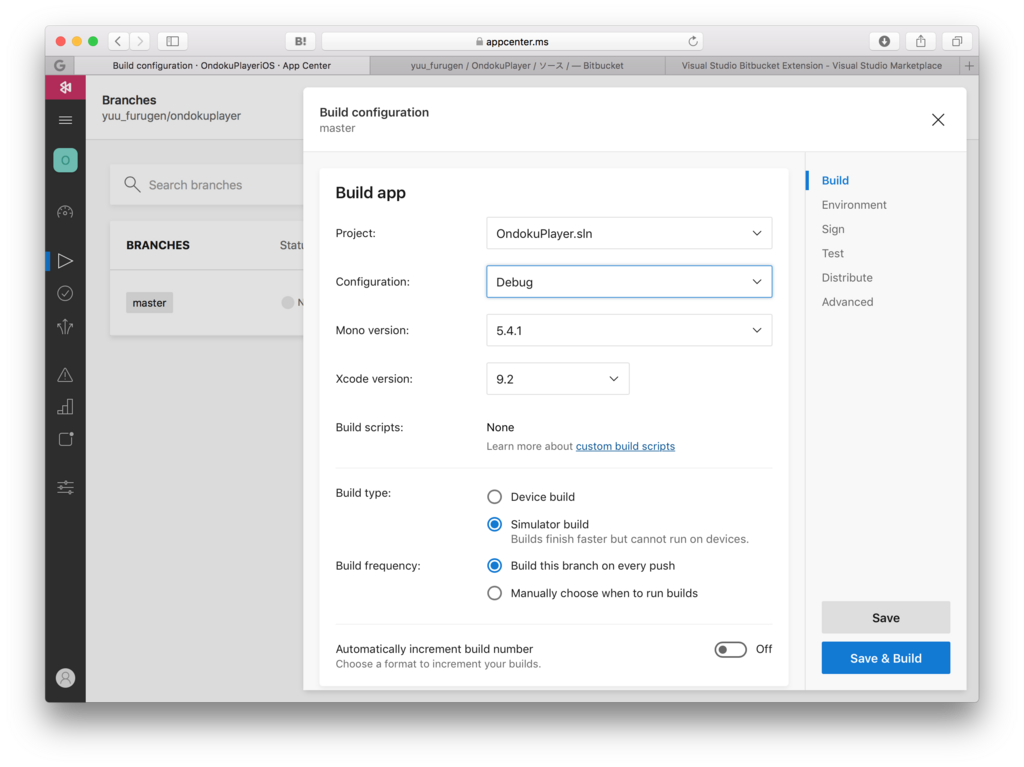Click the BRANCHES column header
1024x767 pixels.
pyautogui.click(x=158, y=245)
